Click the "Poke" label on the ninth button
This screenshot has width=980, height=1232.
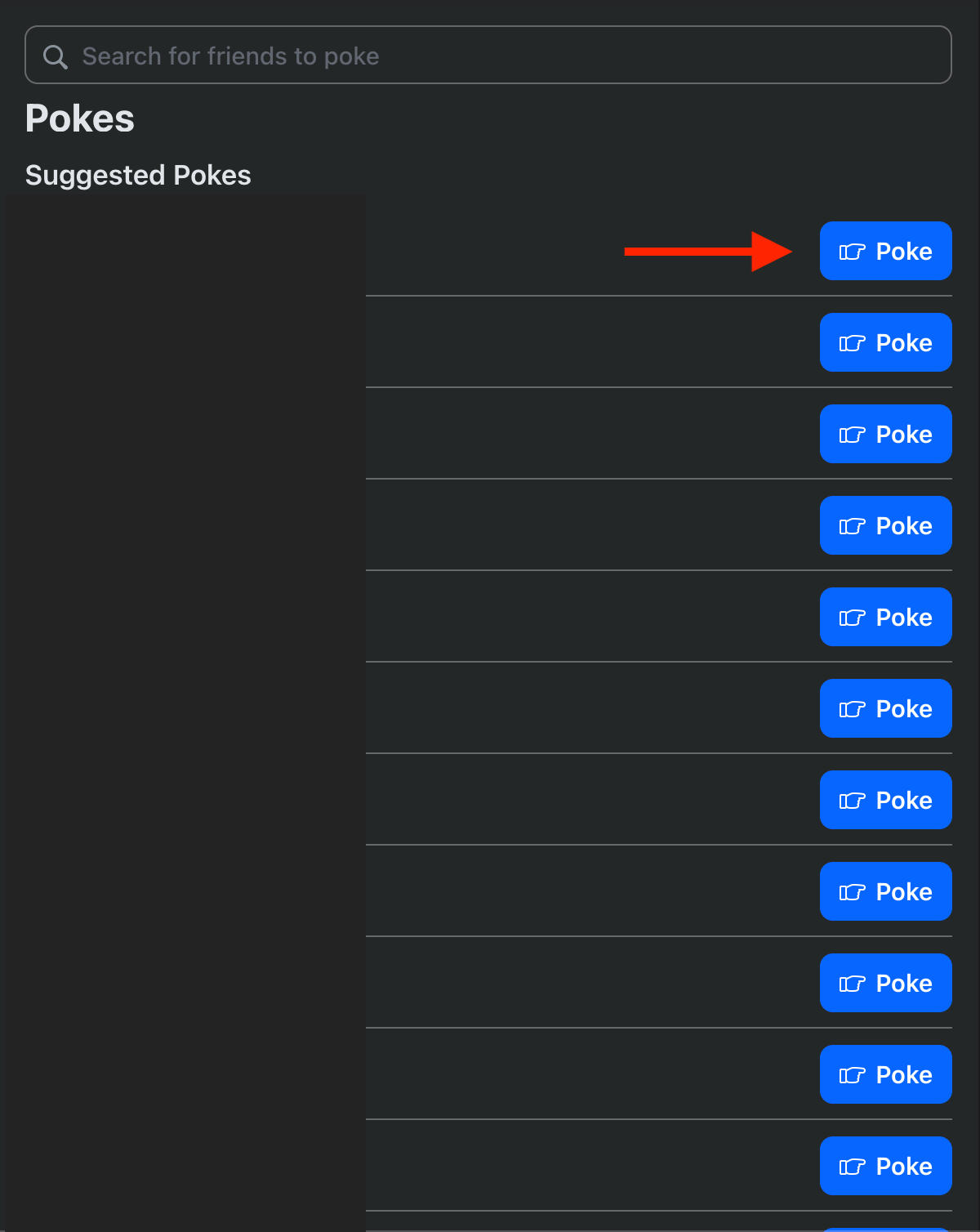tap(904, 984)
